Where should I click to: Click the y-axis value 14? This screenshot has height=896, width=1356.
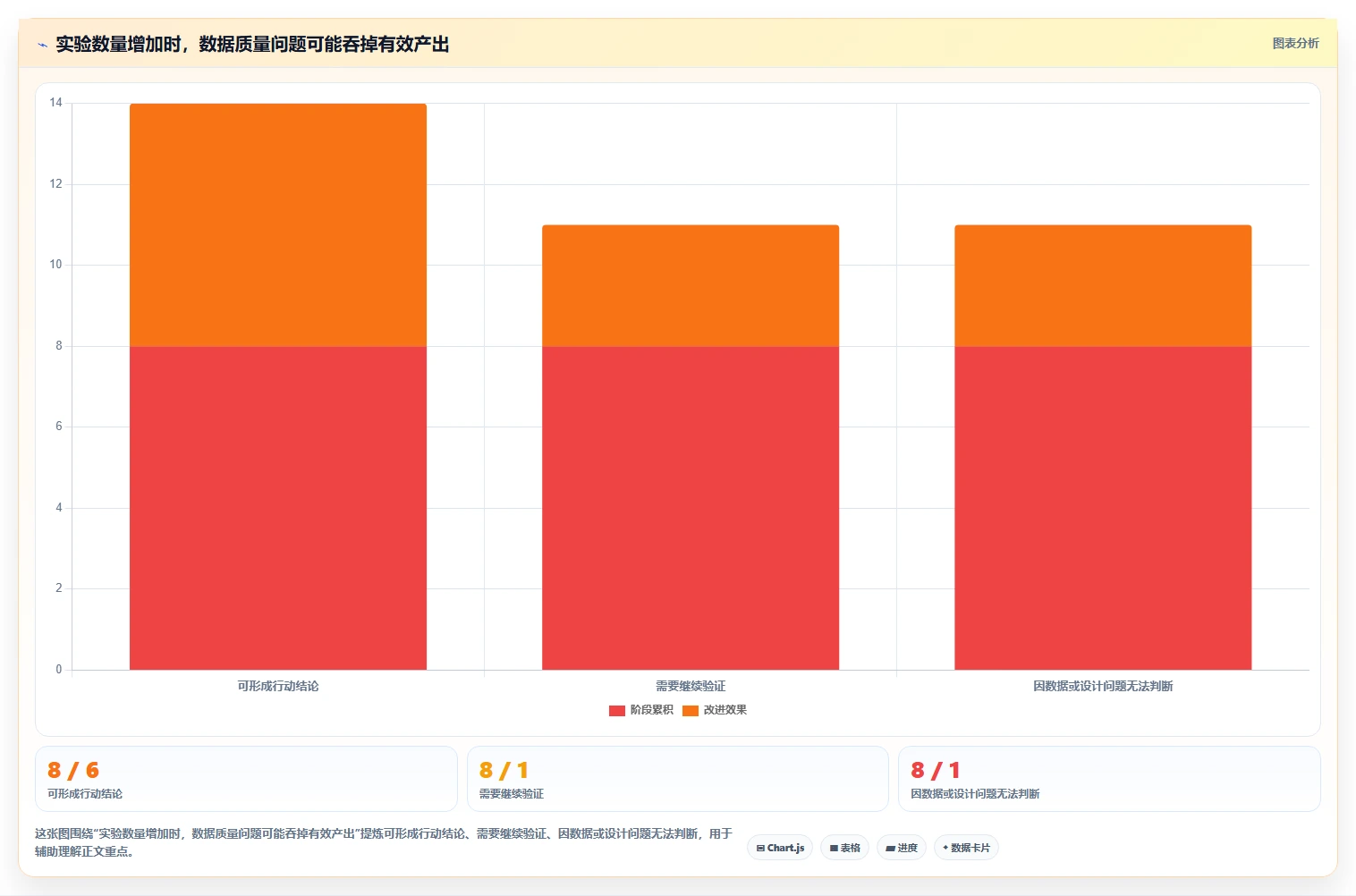point(56,103)
